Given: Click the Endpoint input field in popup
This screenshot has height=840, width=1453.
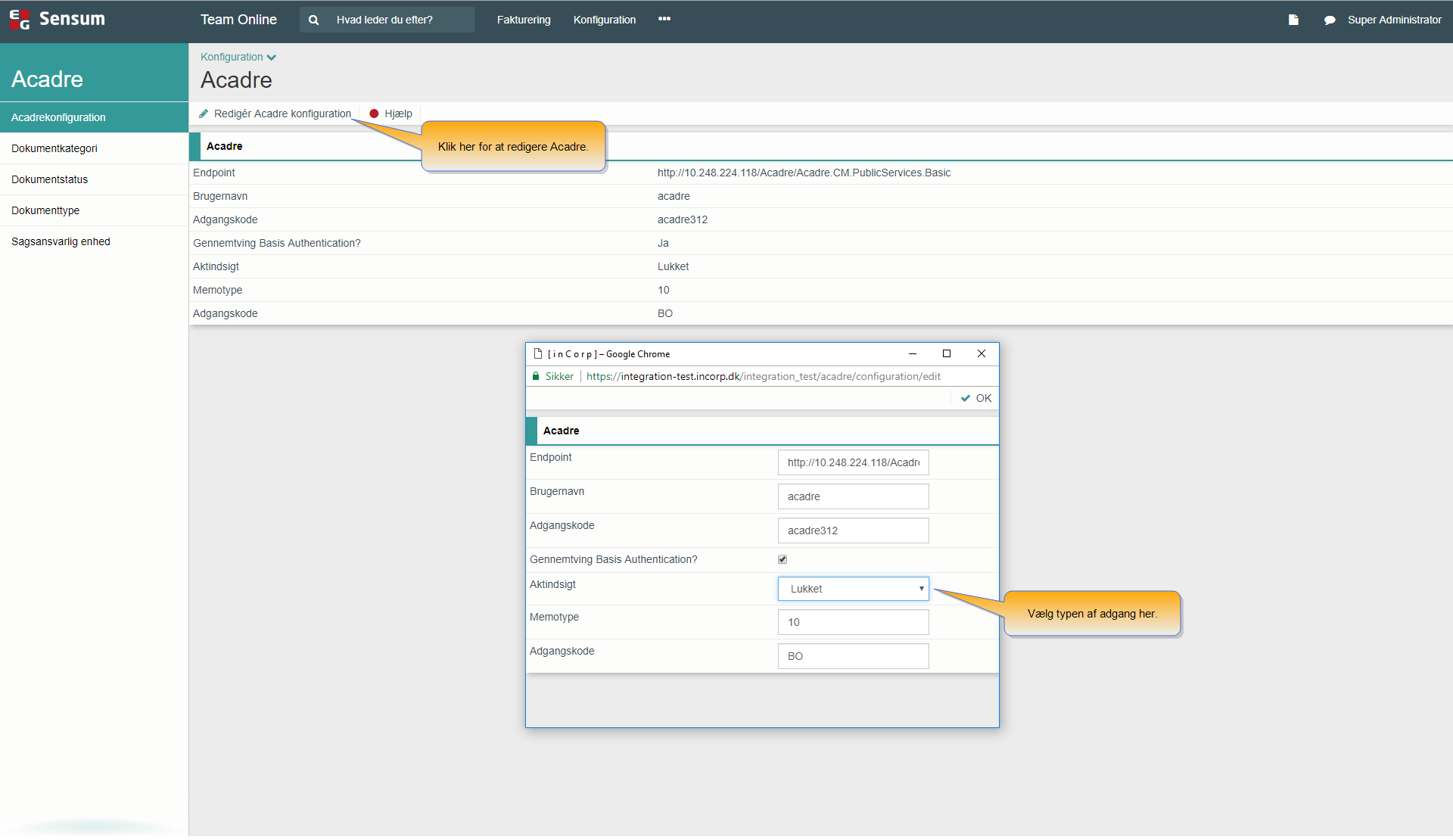Looking at the screenshot, I should coord(853,462).
